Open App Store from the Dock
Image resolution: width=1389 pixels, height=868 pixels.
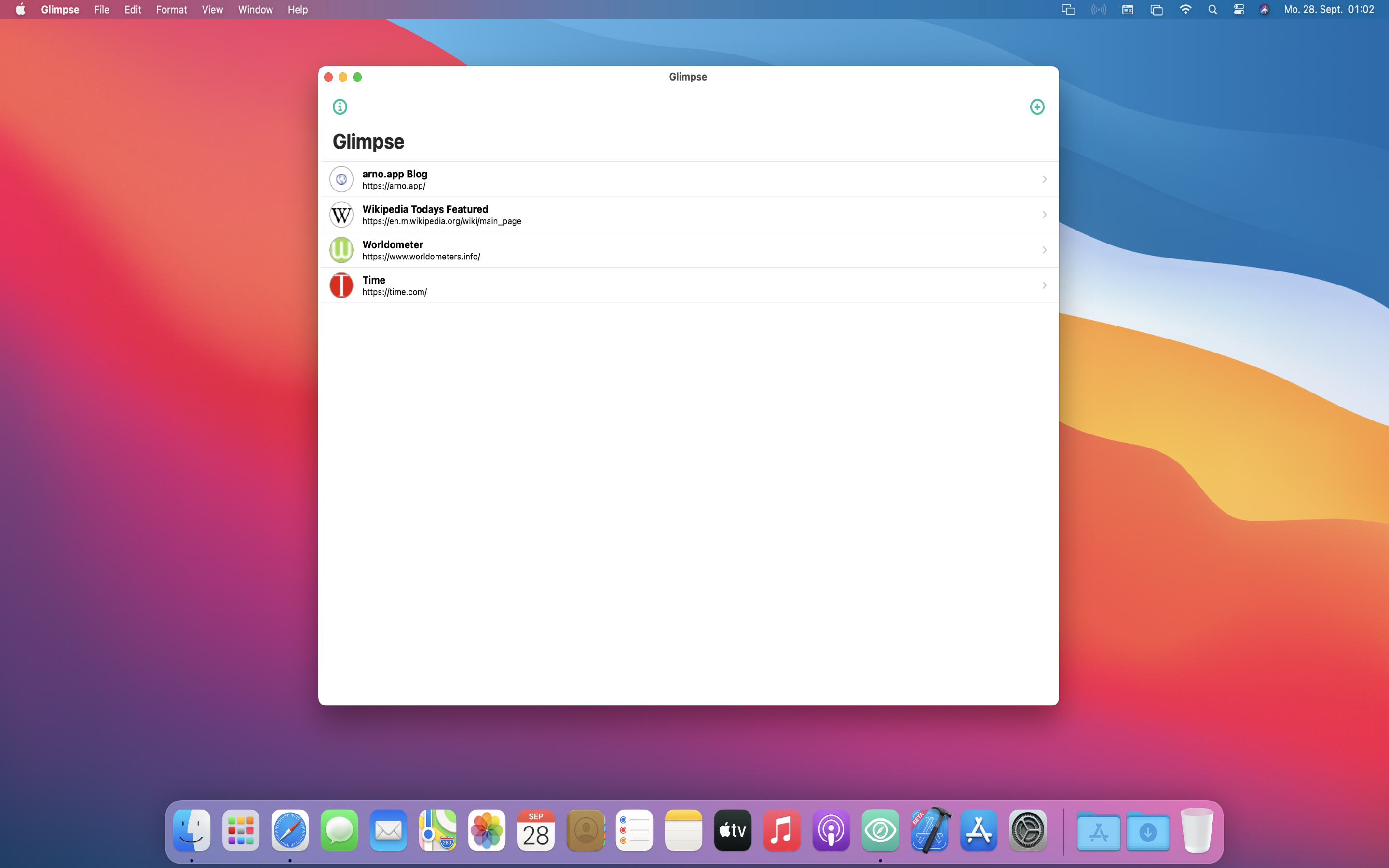point(979,830)
